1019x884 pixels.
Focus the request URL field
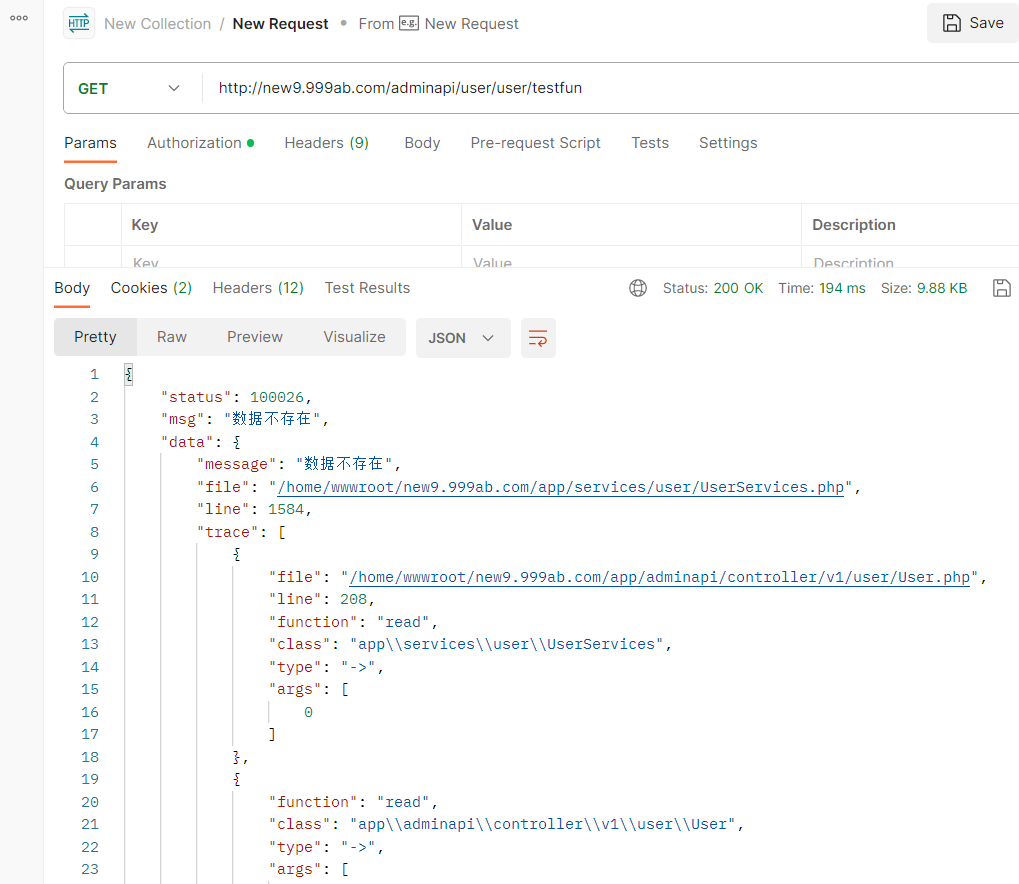[611, 88]
